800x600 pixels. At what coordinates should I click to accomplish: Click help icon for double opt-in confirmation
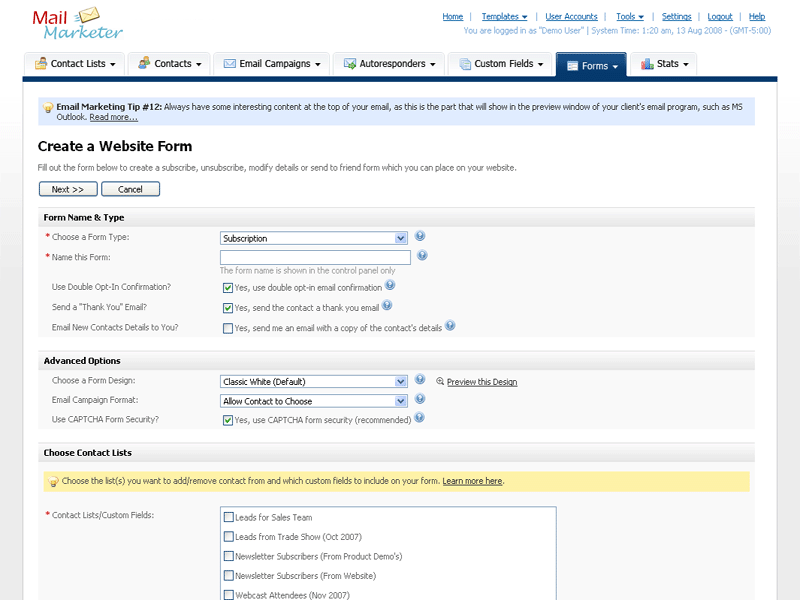390,286
